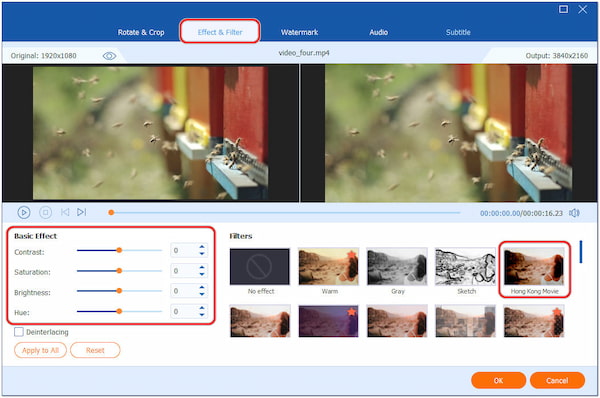Screen dimensions: 600x398
Task: Open the Rotate & Crop tab
Action: pyautogui.click(x=141, y=32)
